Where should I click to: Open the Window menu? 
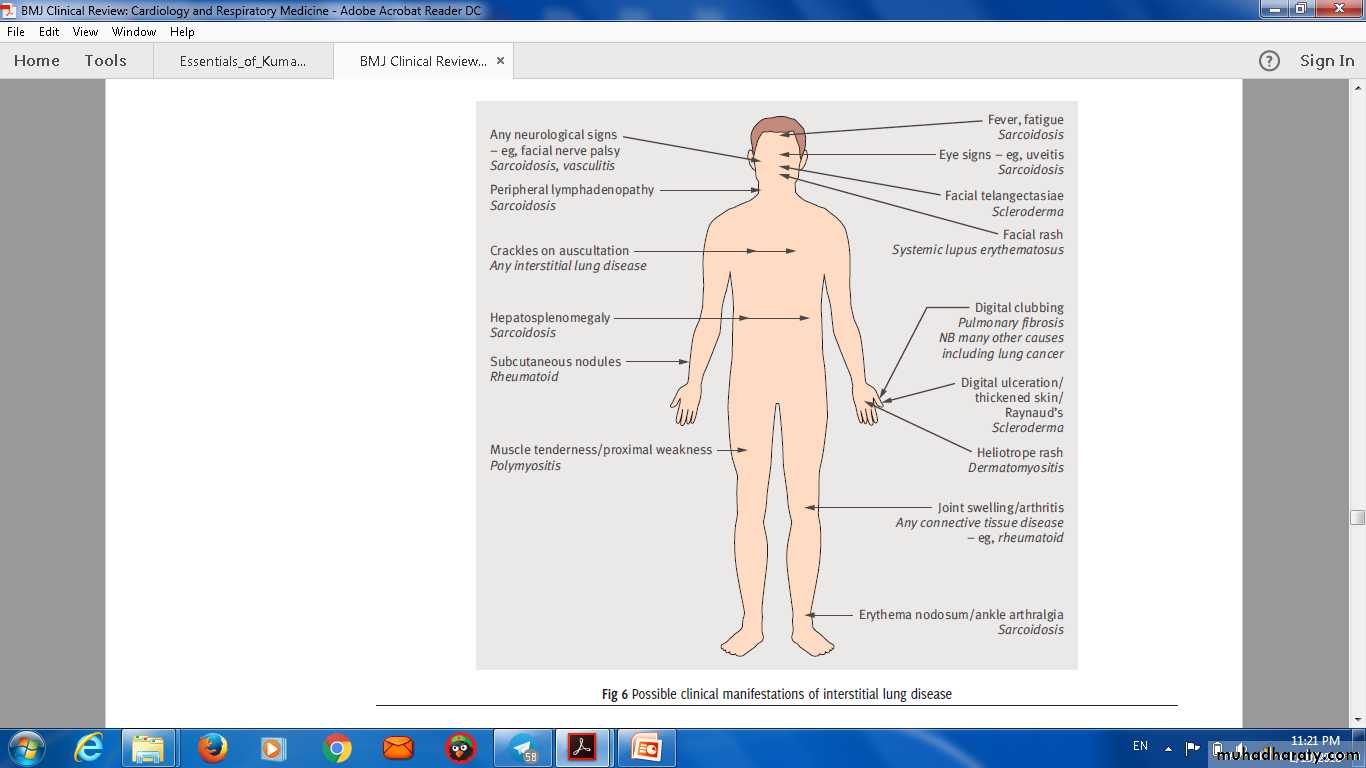(x=134, y=32)
